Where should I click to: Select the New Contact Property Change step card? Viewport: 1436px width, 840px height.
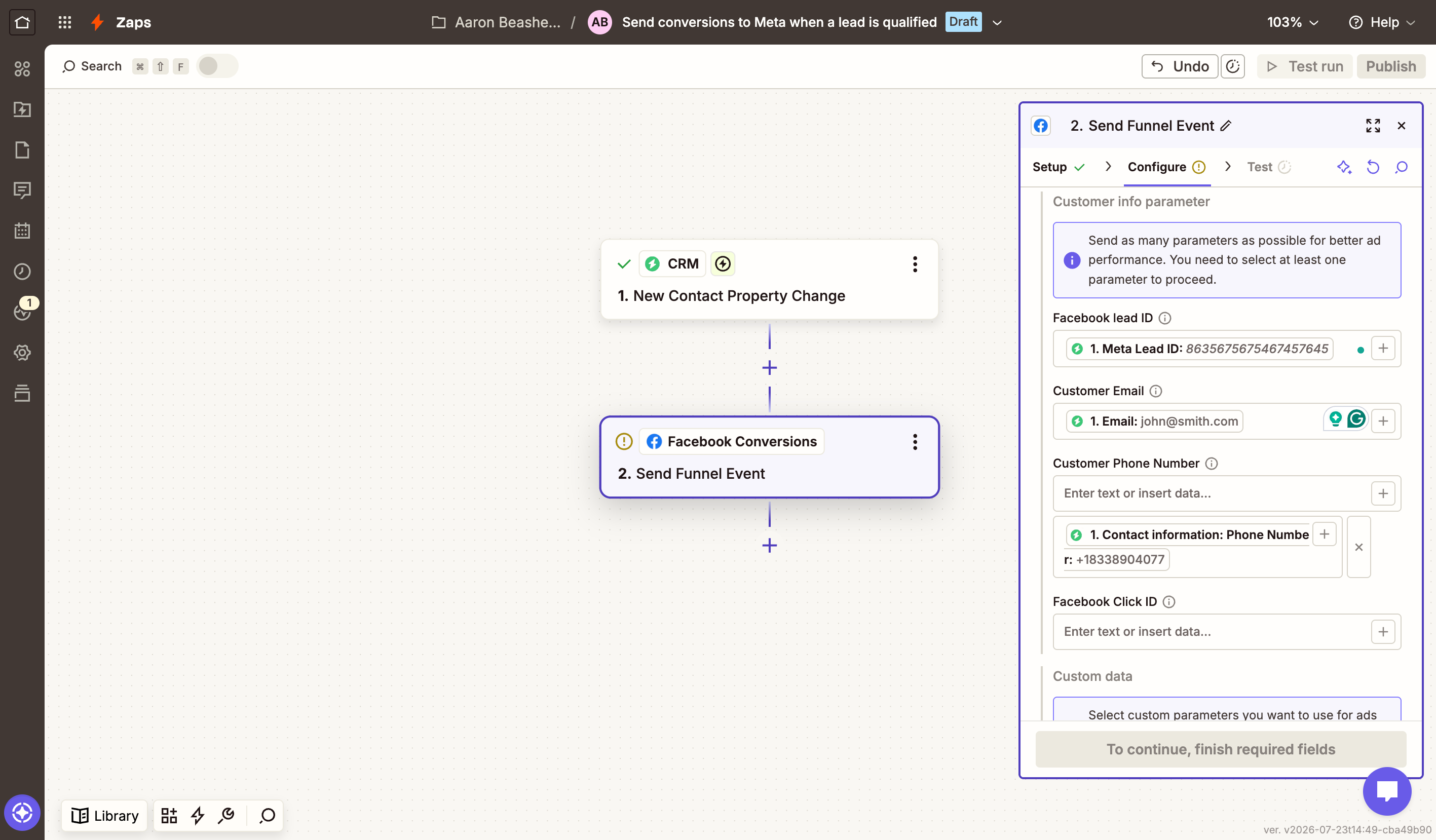769,279
